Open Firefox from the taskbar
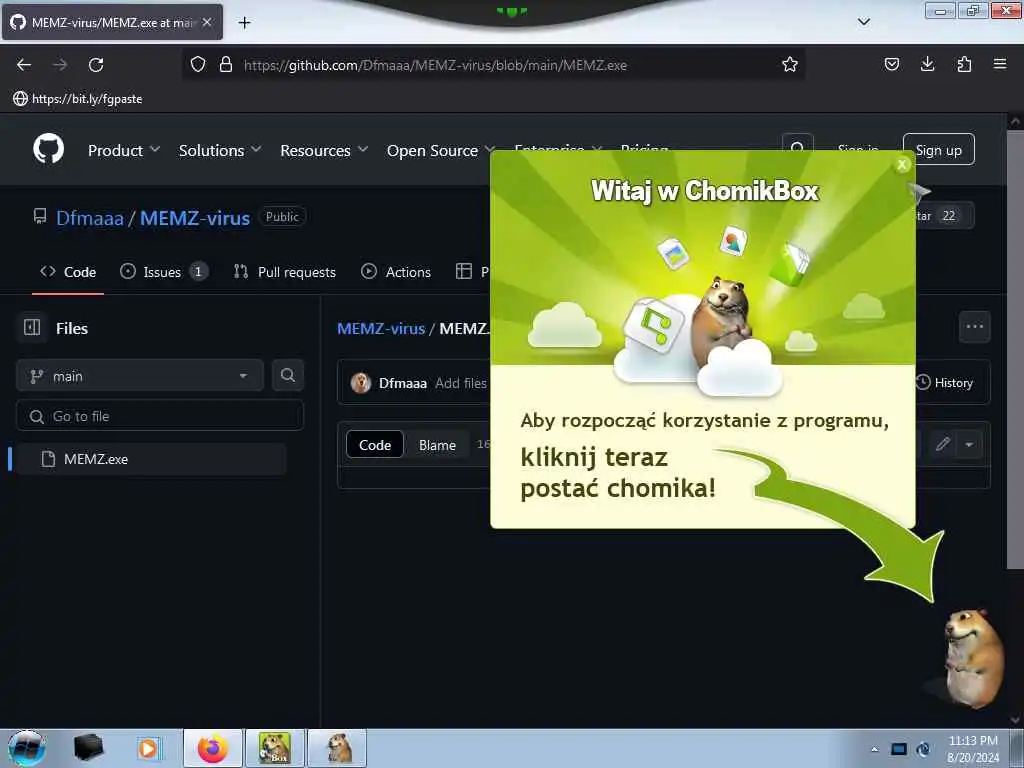The height and width of the screenshot is (768, 1024). click(213, 748)
